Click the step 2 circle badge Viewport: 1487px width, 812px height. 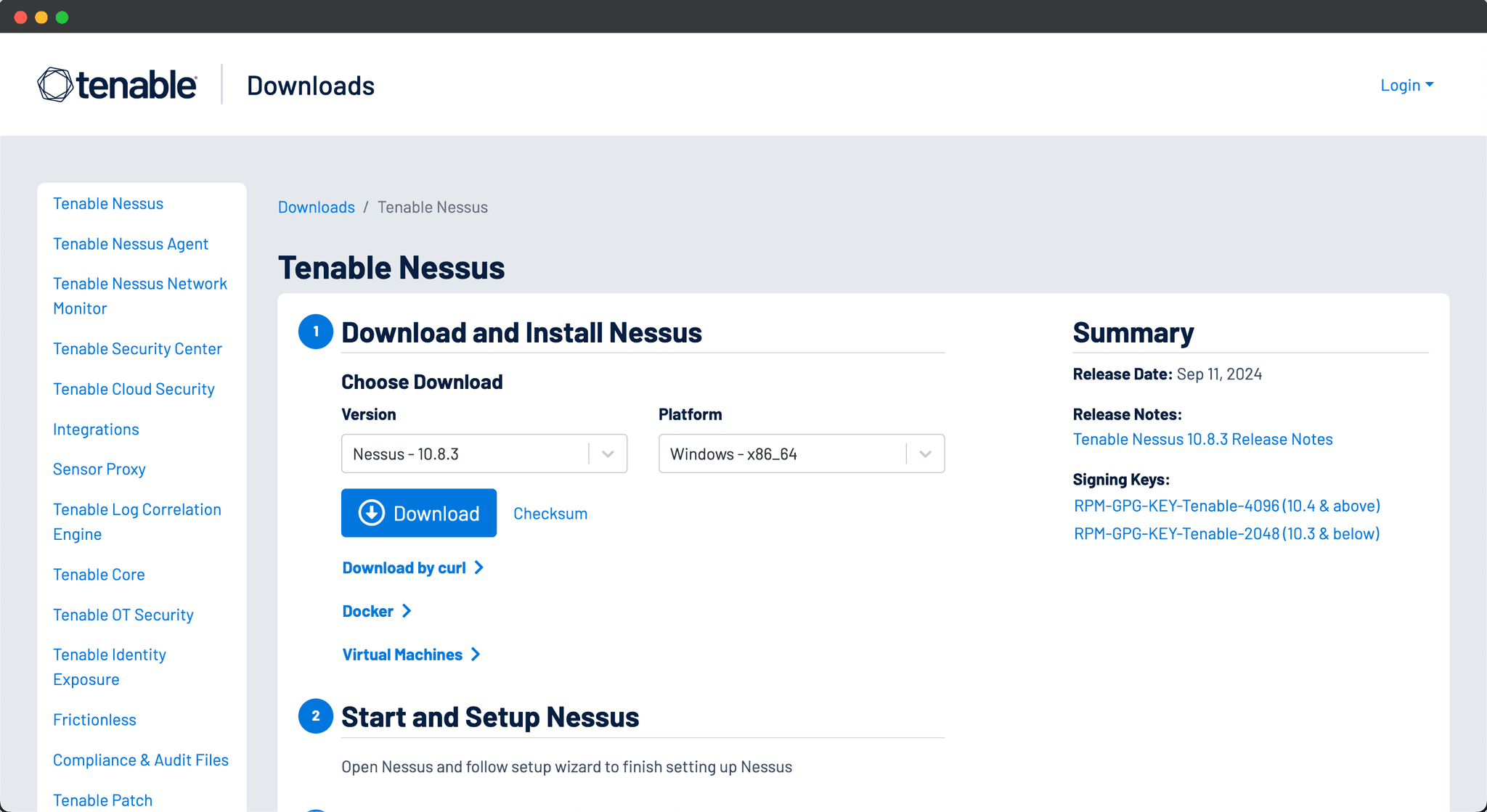[x=315, y=716]
